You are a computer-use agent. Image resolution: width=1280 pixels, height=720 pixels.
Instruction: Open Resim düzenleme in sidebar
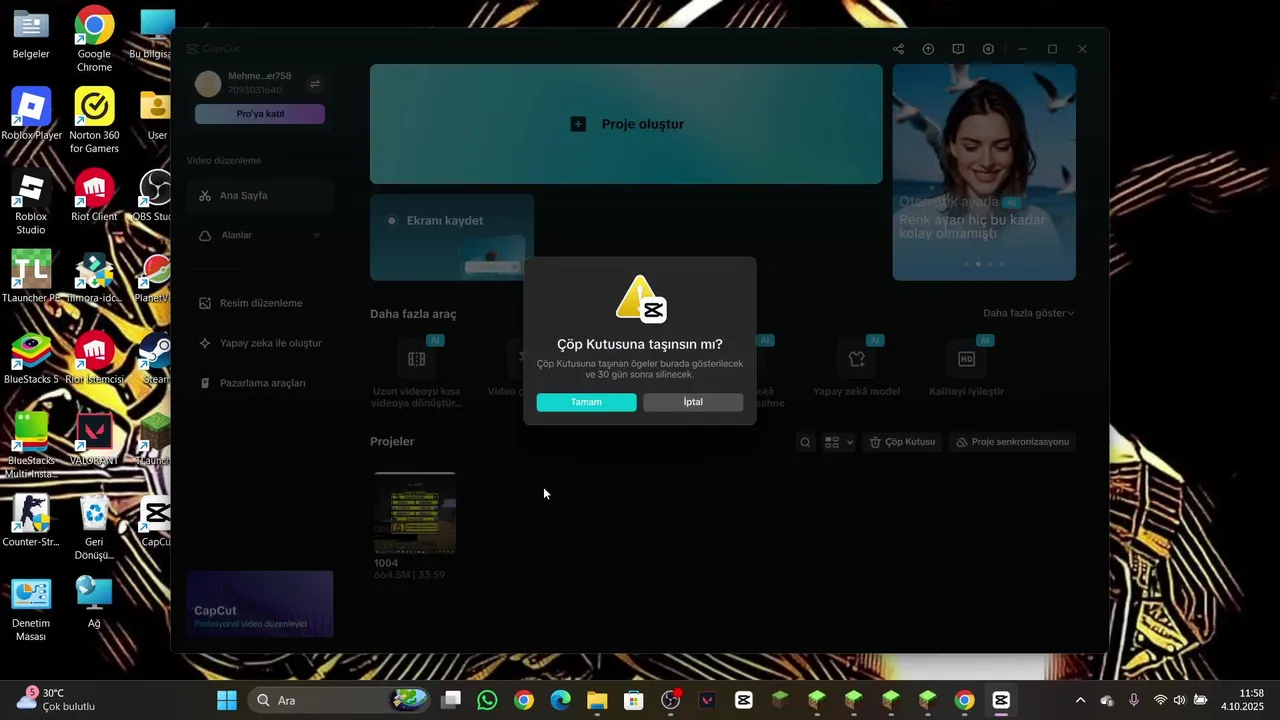[x=260, y=303]
